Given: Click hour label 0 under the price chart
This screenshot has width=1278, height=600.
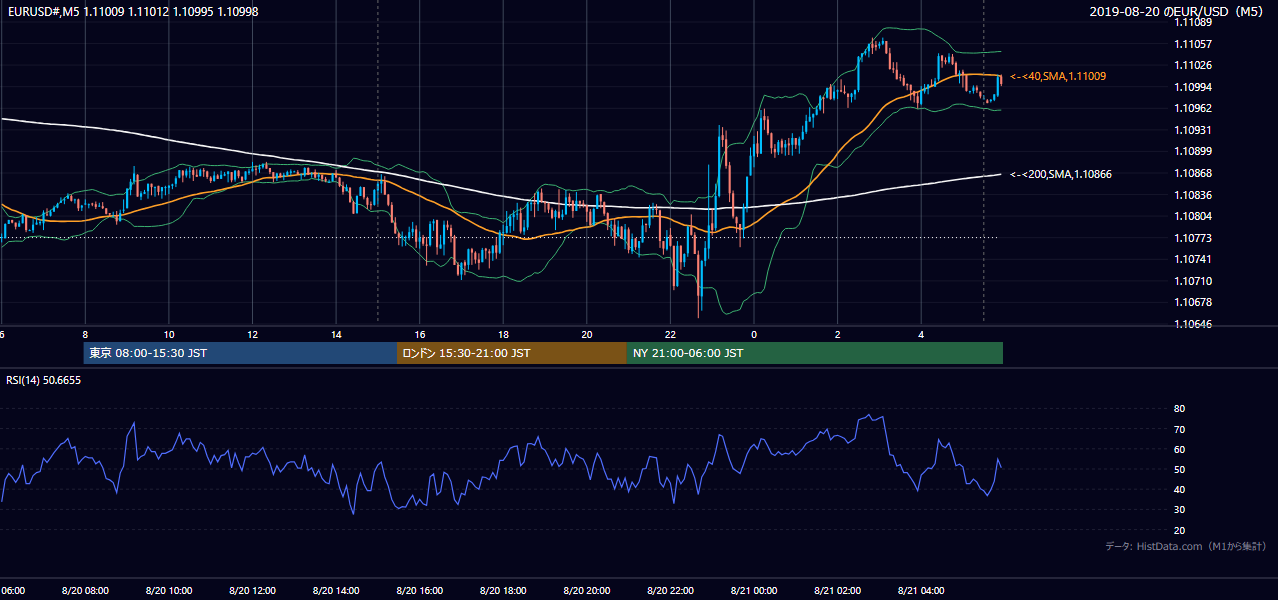Looking at the screenshot, I should (754, 334).
